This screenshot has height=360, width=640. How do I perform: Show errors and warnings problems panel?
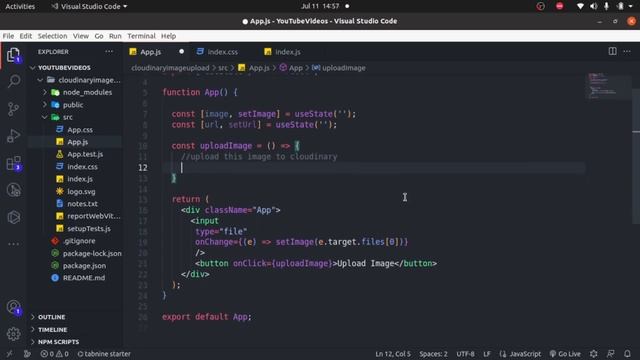tap(54, 354)
